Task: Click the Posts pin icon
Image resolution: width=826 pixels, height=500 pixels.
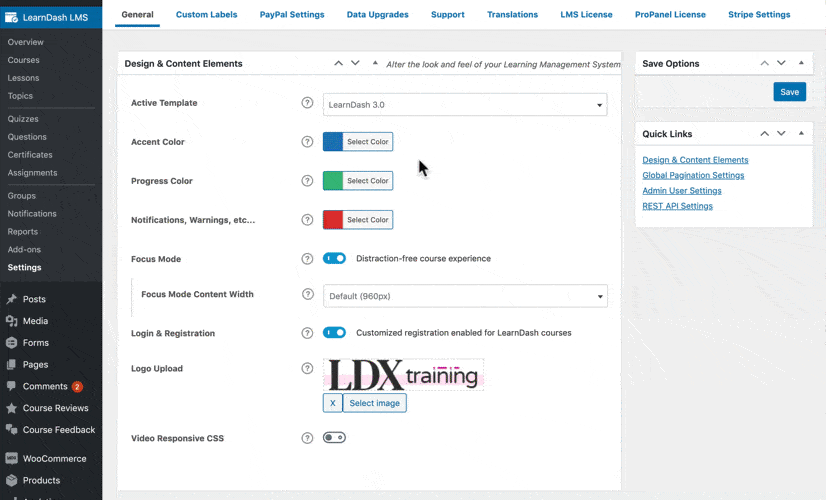Action: point(11,299)
